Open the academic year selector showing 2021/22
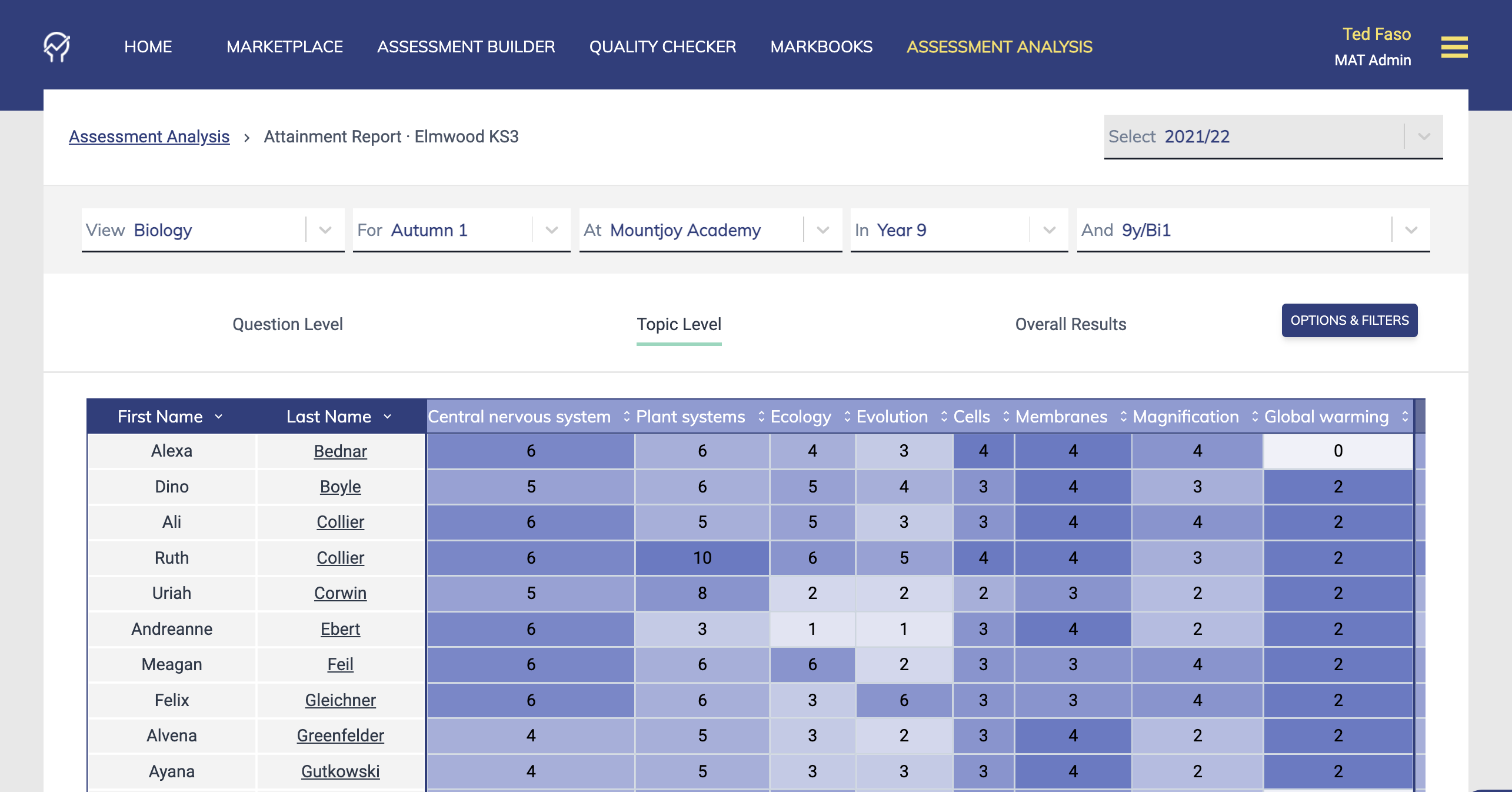Image resolution: width=1512 pixels, height=792 pixels. 1424,137
